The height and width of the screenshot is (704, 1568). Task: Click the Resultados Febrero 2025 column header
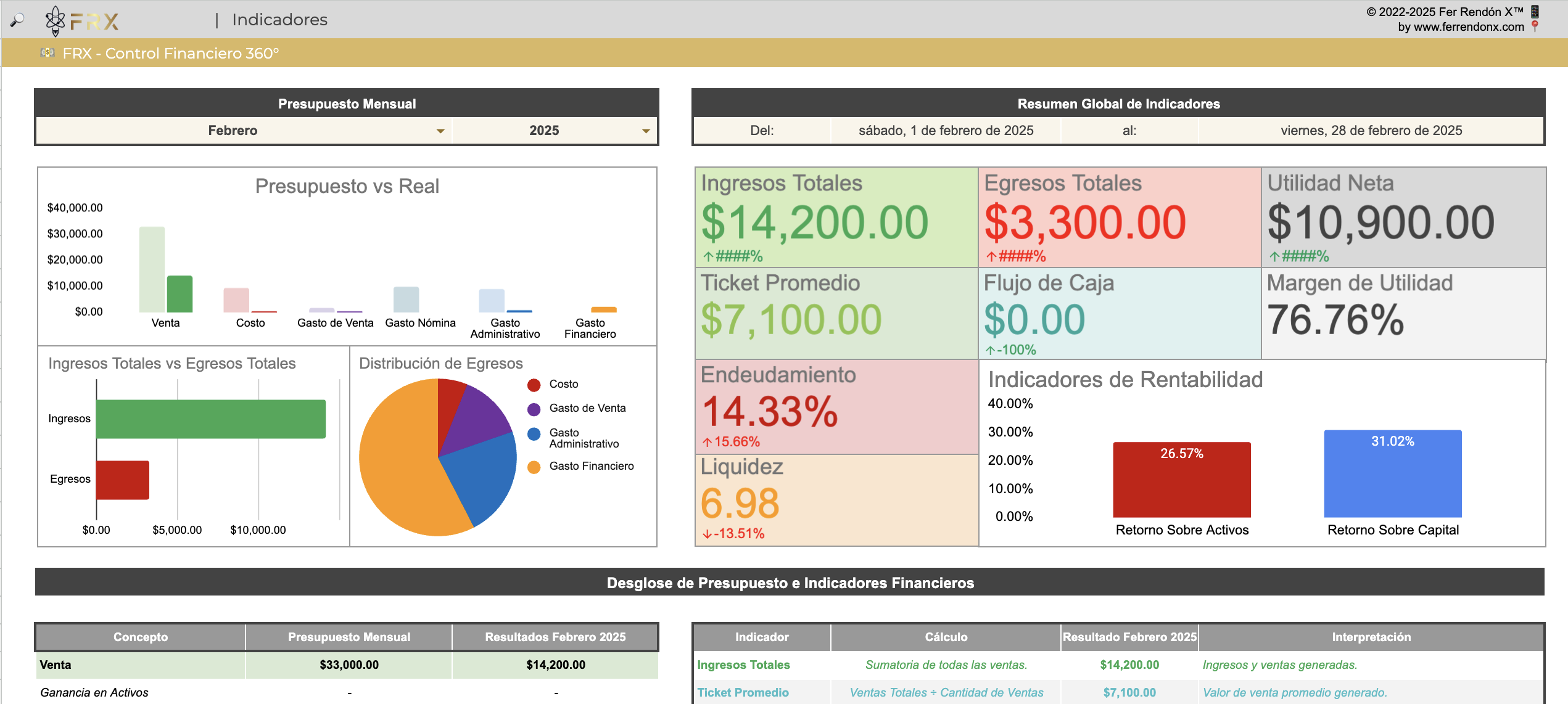click(555, 637)
